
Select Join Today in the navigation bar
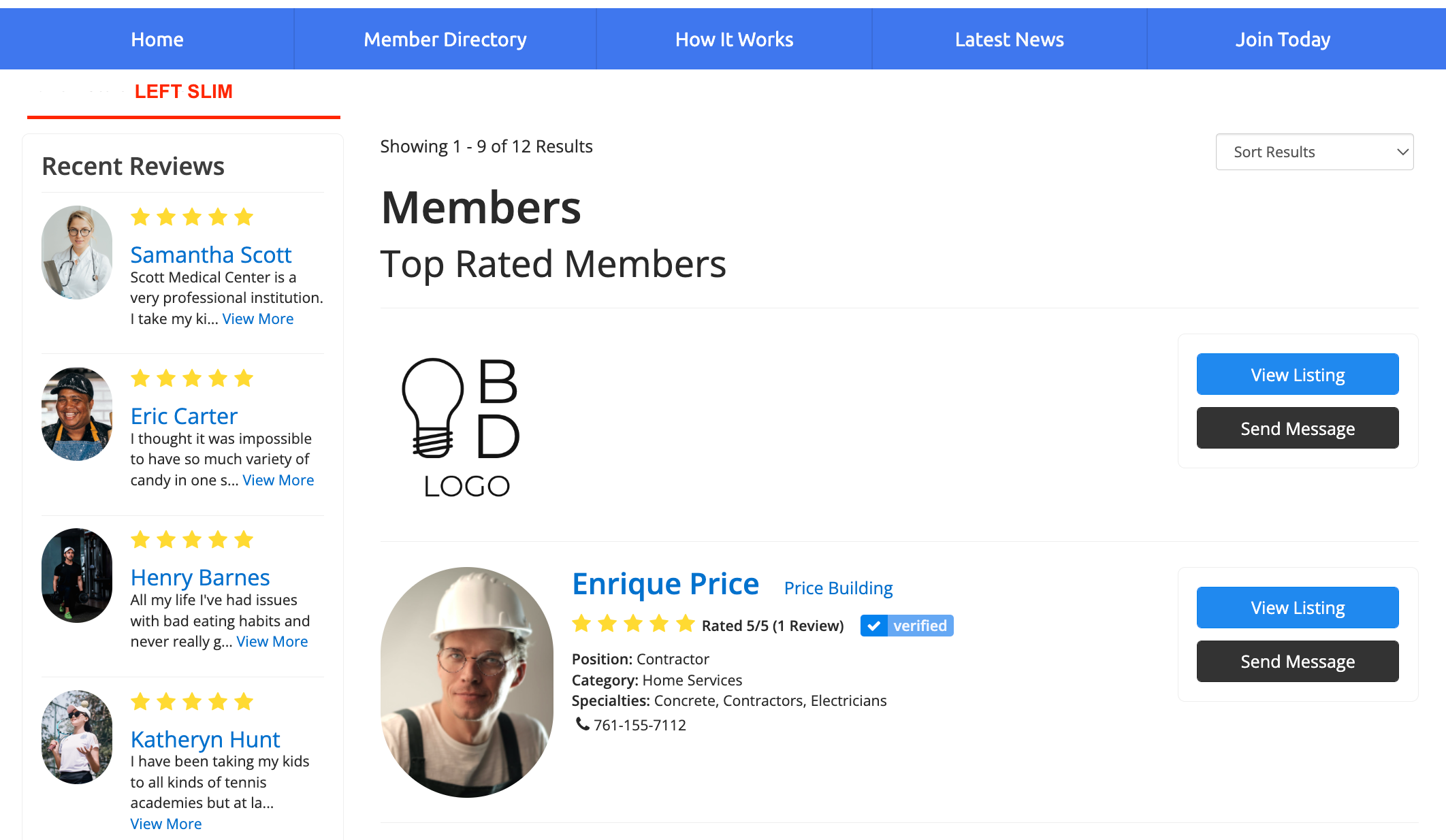tap(1284, 39)
